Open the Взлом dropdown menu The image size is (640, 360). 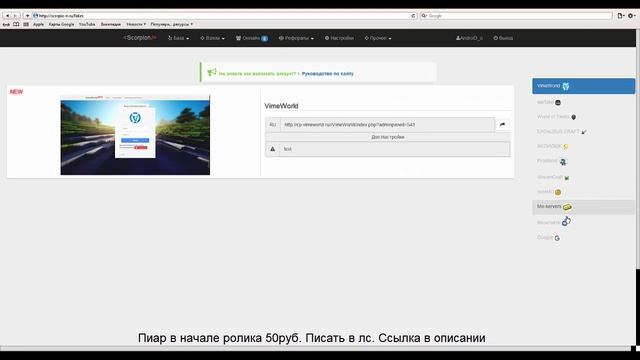coord(212,38)
